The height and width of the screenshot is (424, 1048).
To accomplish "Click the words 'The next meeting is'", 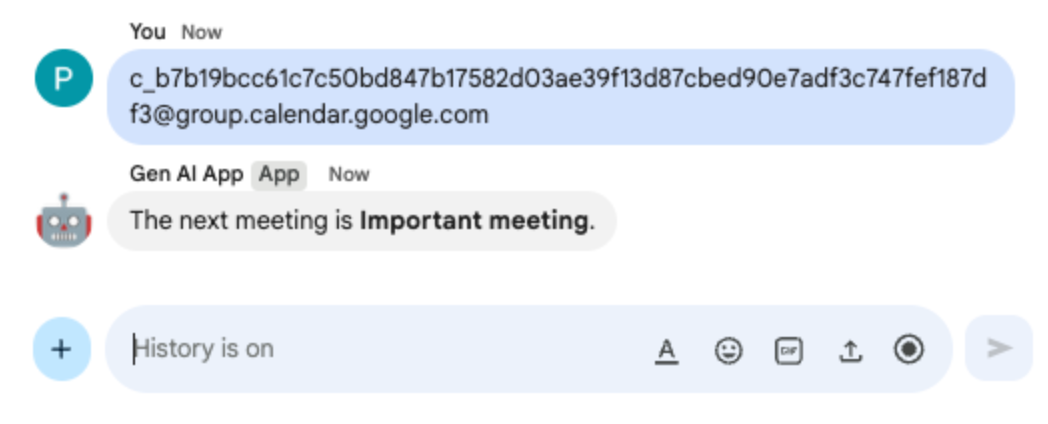I will [x=242, y=220].
